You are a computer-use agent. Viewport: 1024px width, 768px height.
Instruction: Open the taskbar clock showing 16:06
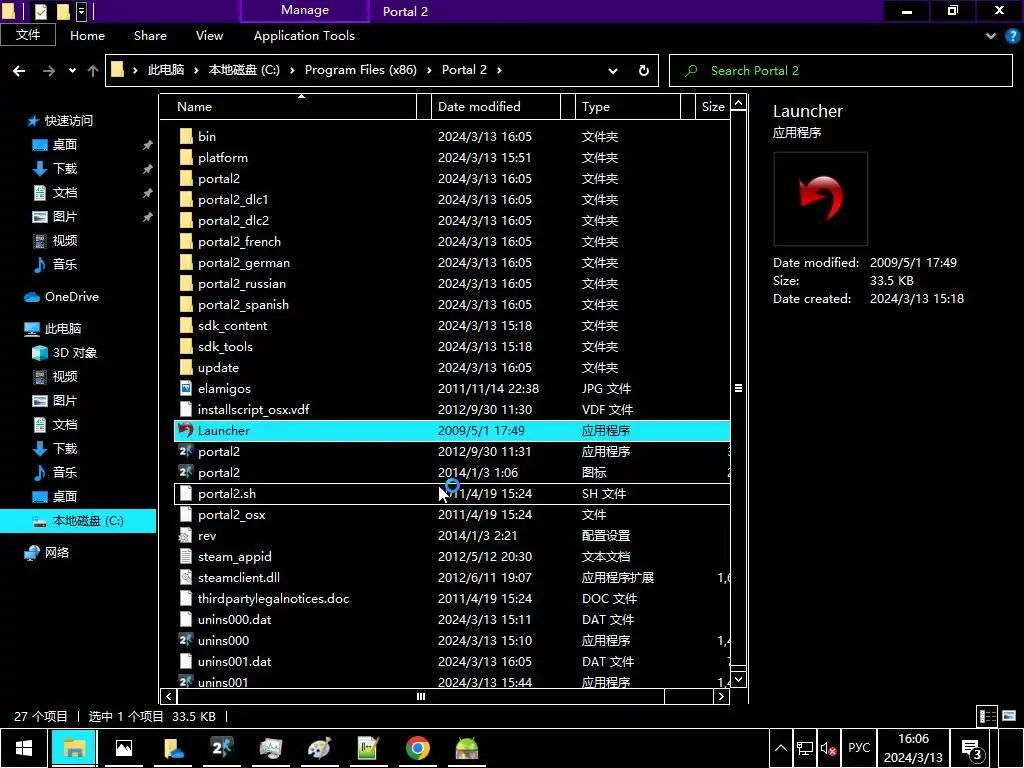913,748
